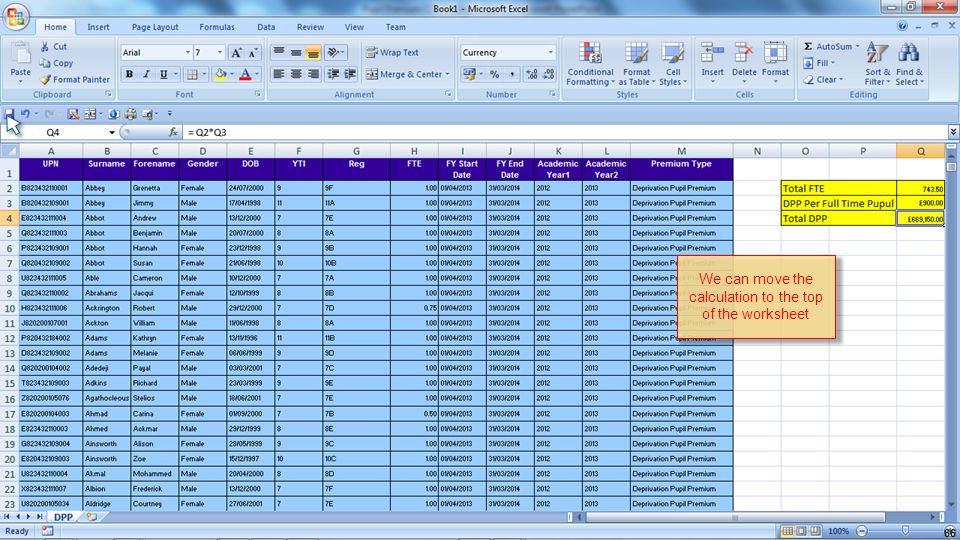The width and height of the screenshot is (960, 540).
Task: Apply Comma Style format
Action: 511,74
